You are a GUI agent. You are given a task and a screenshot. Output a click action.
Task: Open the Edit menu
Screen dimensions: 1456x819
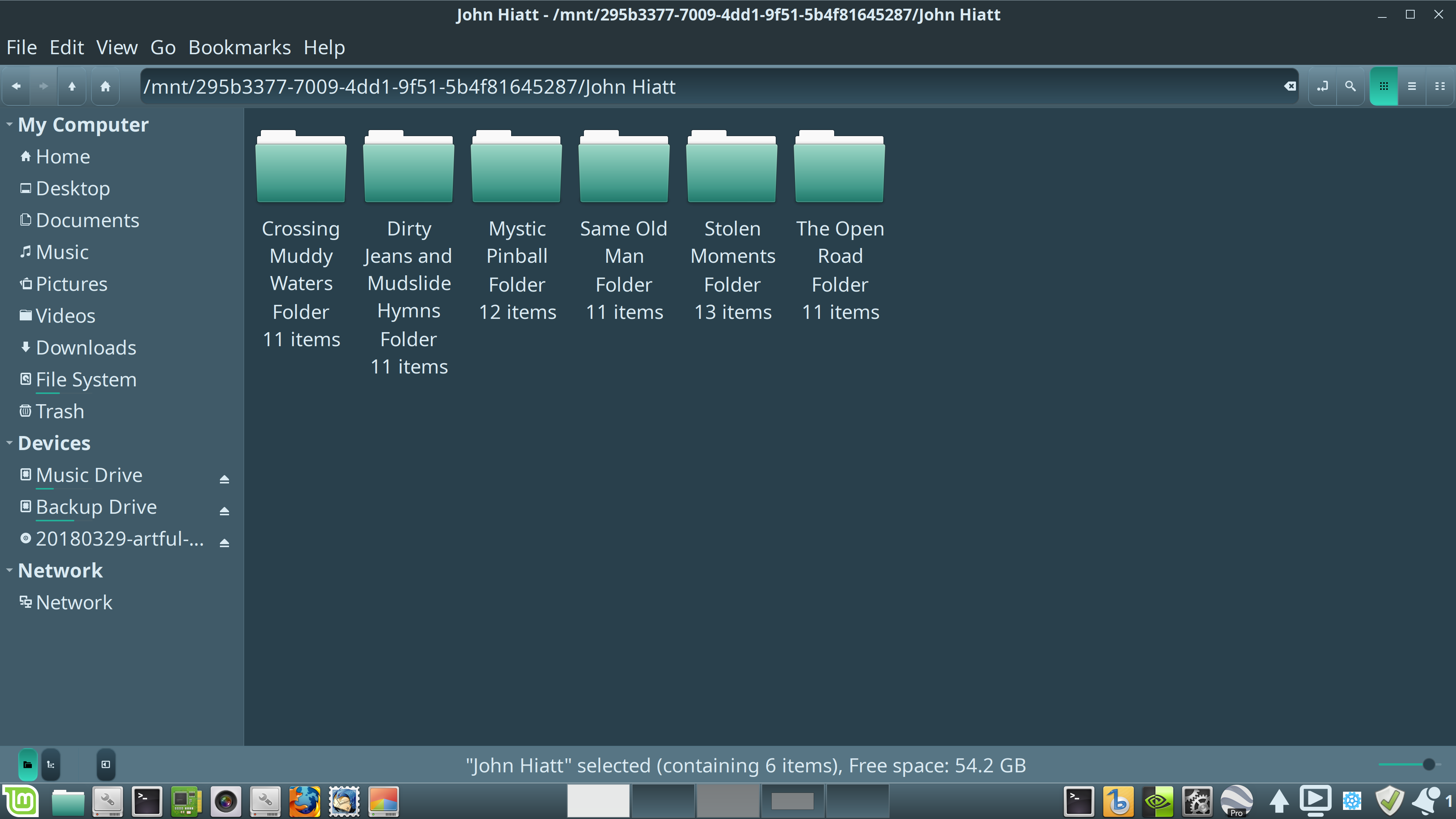pyautogui.click(x=67, y=47)
